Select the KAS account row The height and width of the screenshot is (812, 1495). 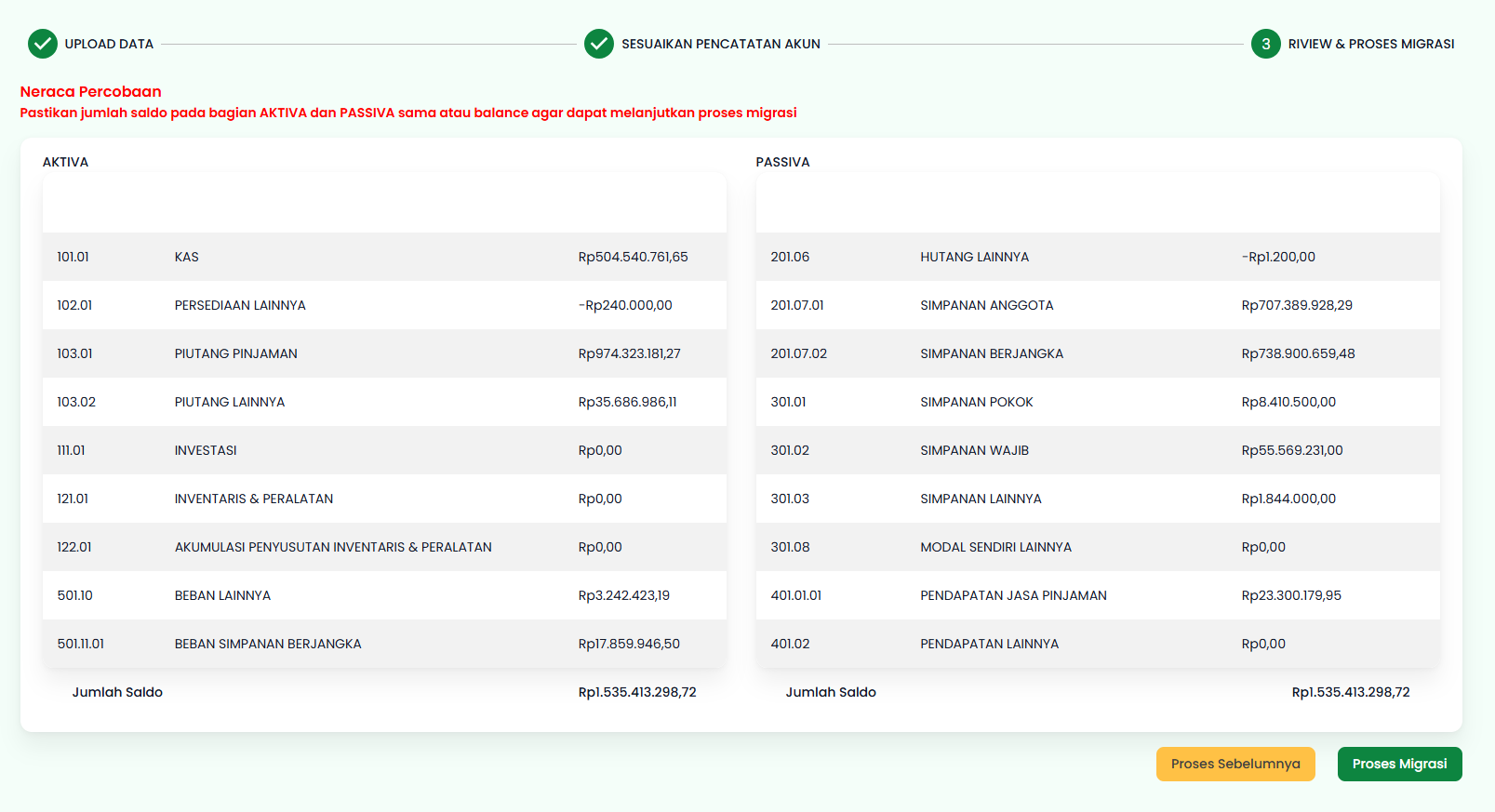(x=383, y=257)
